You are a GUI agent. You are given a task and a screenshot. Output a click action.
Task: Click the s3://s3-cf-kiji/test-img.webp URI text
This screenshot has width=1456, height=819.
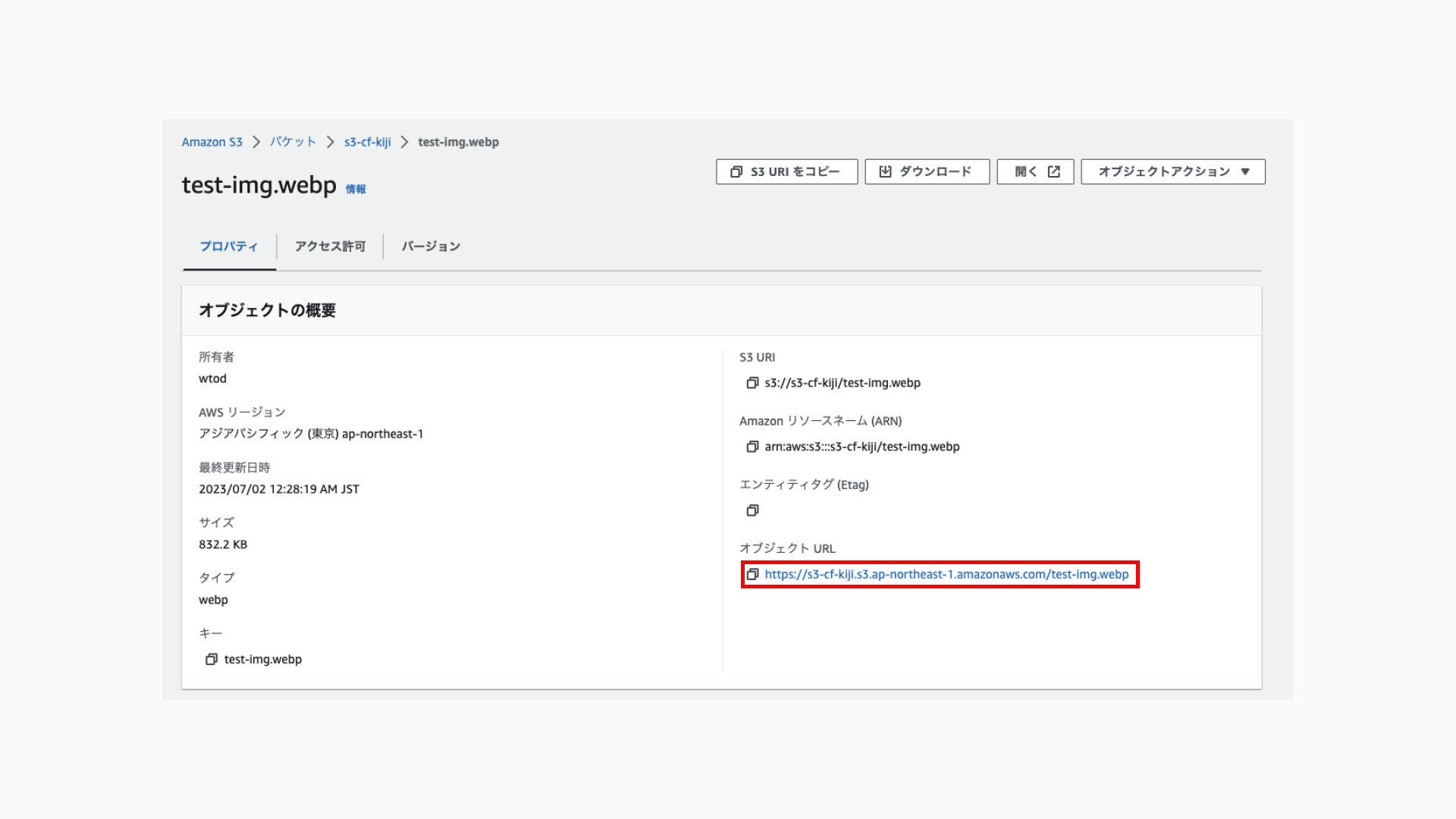(x=843, y=383)
